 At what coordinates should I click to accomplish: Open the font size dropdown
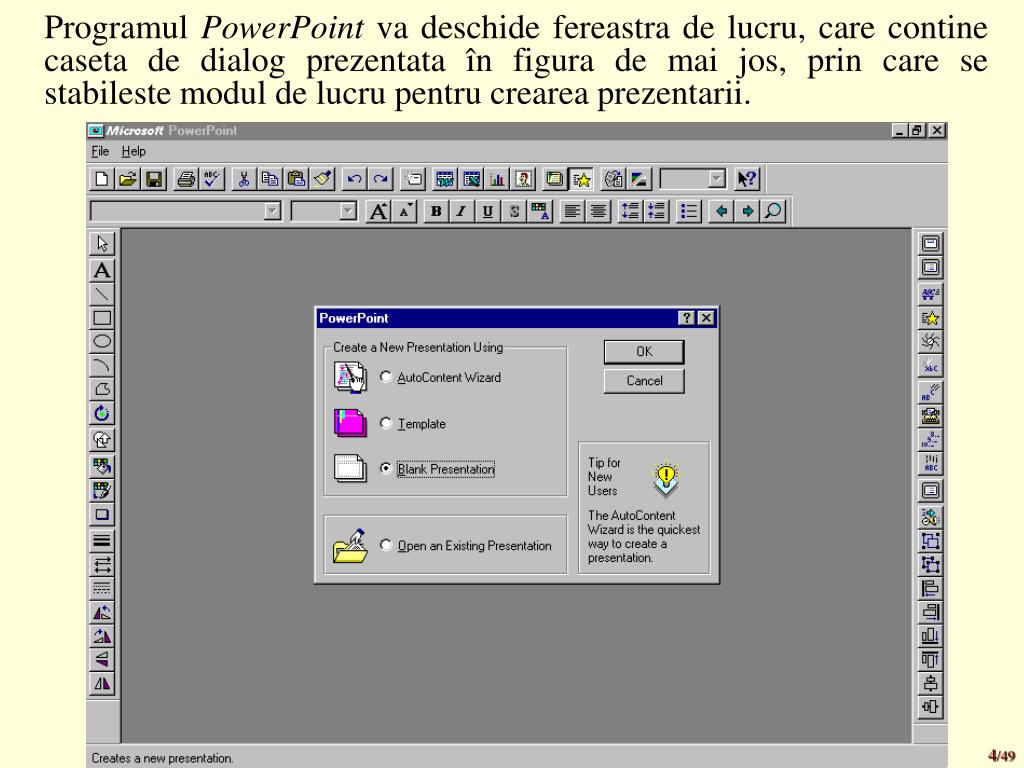(x=348, y=212)
